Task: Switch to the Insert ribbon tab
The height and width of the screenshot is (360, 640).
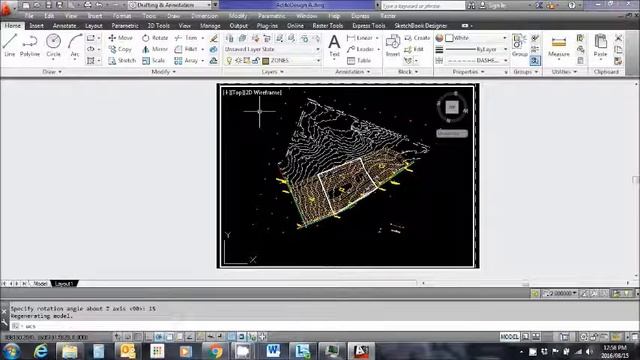Action: coord(36,25)
